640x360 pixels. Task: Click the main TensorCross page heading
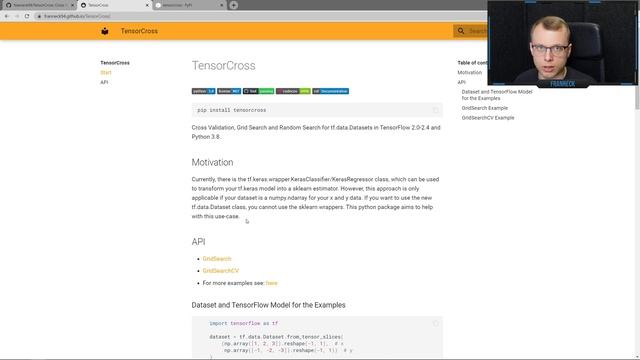pyautogui.click(x=224, y=66)
